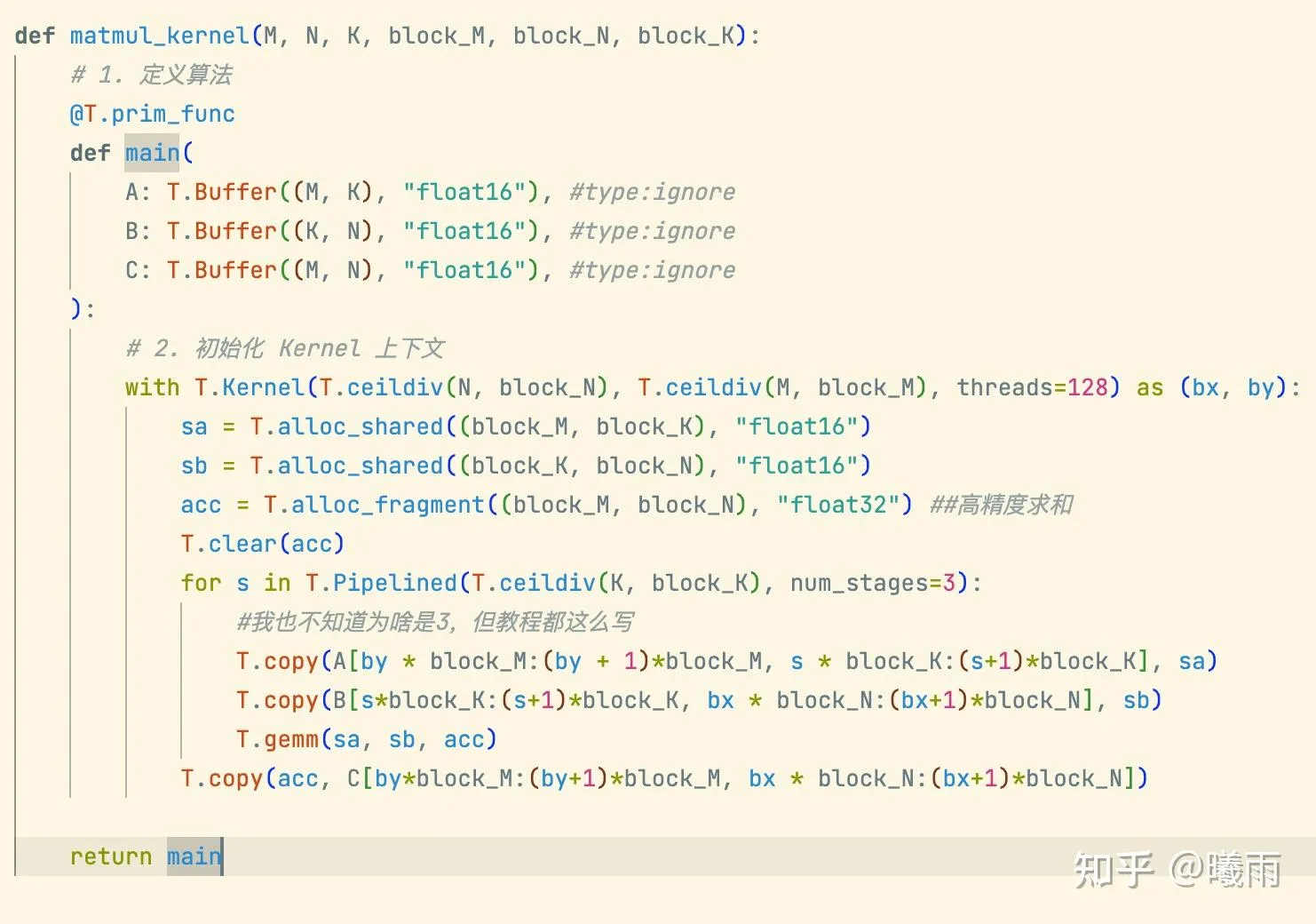The width and height of the screenshot is (1316, 924).
Task: Click T.Buffer on the 'A:' parameter line
Action: (x=222, y=192)
